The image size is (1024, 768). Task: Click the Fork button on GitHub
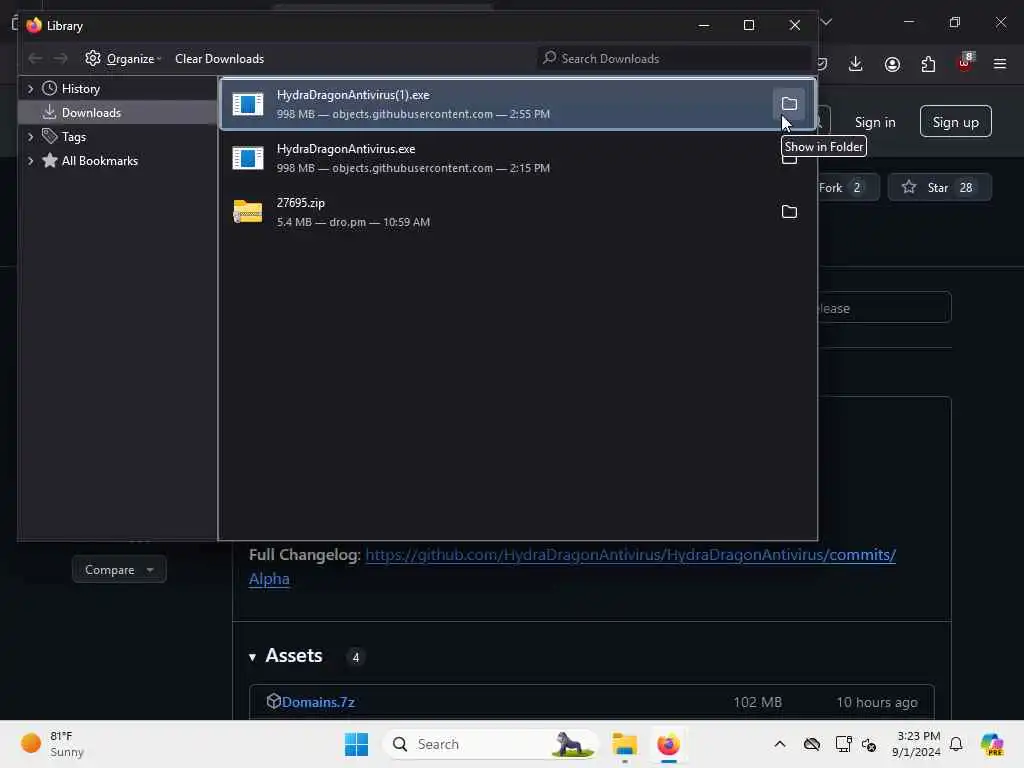coord(846,187)
